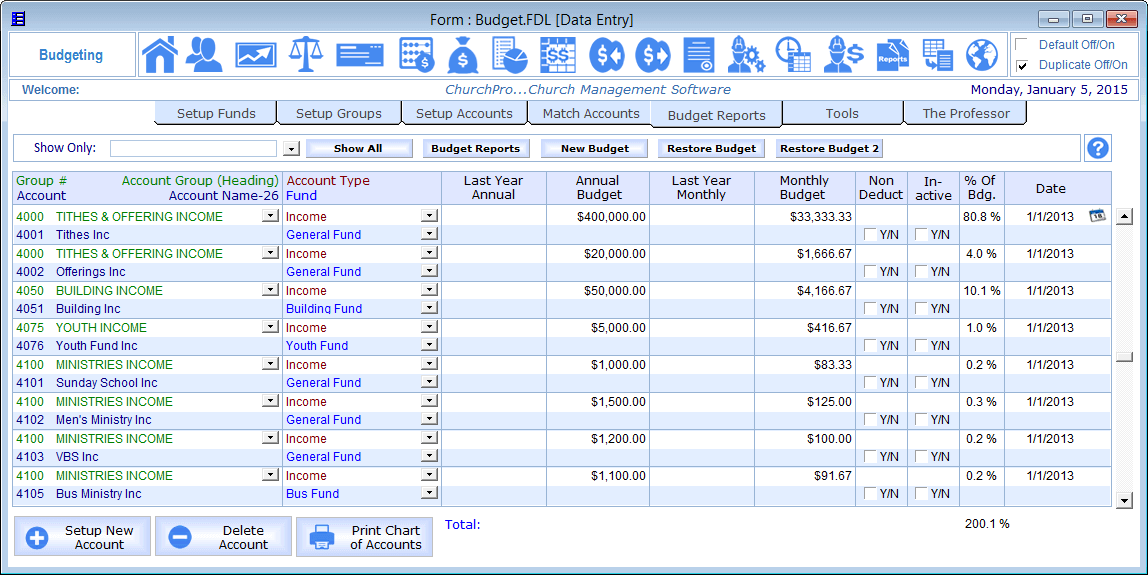Open Account Type dropdown for Tithes Inc row
Viewport: 1148px width, 575px height.
[x=430, y=215]
